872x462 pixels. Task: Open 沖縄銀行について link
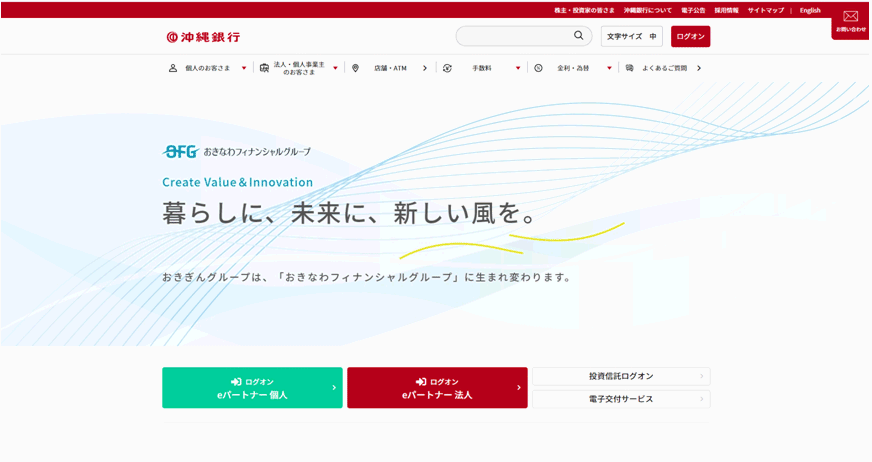[x=647, y=11]
